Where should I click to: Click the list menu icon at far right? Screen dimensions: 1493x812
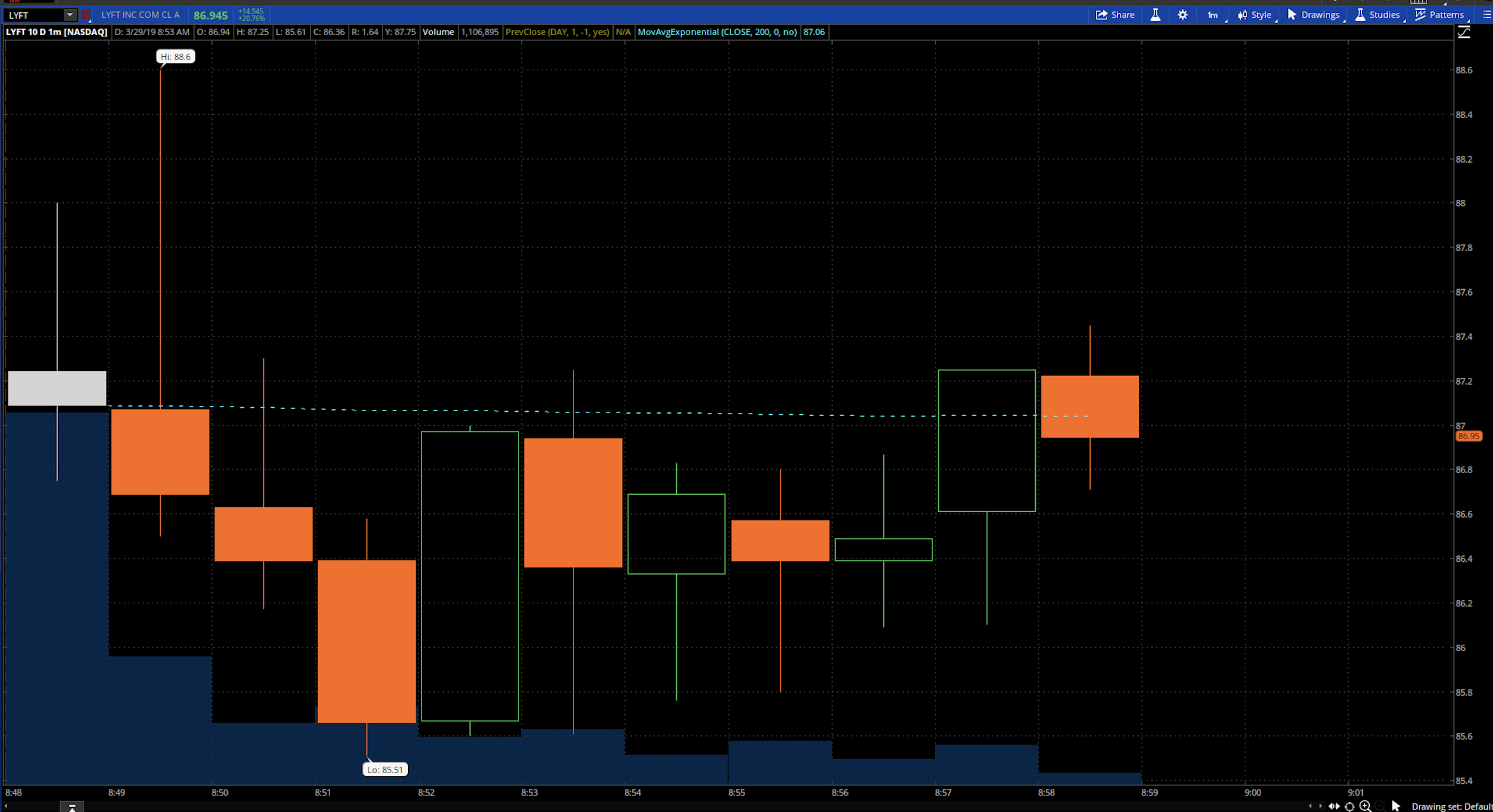pos(1487,15)
